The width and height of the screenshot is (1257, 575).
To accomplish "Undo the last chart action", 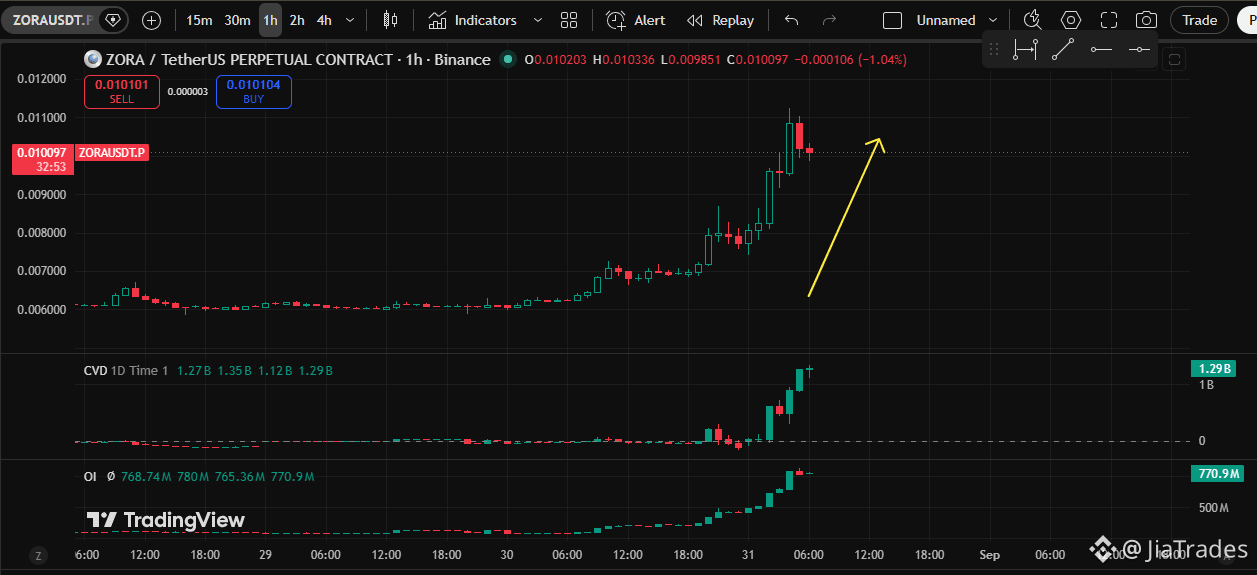I will coord(792,20).
